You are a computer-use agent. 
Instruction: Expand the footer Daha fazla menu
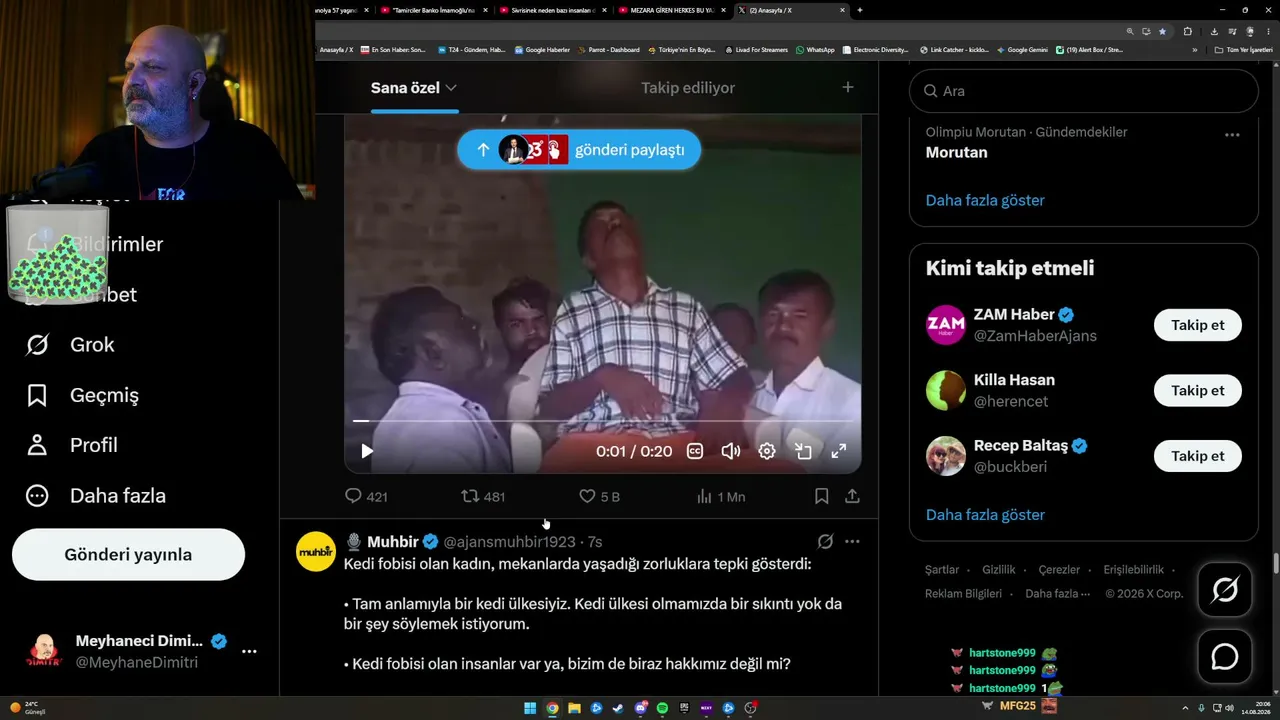coord(1058,593)
